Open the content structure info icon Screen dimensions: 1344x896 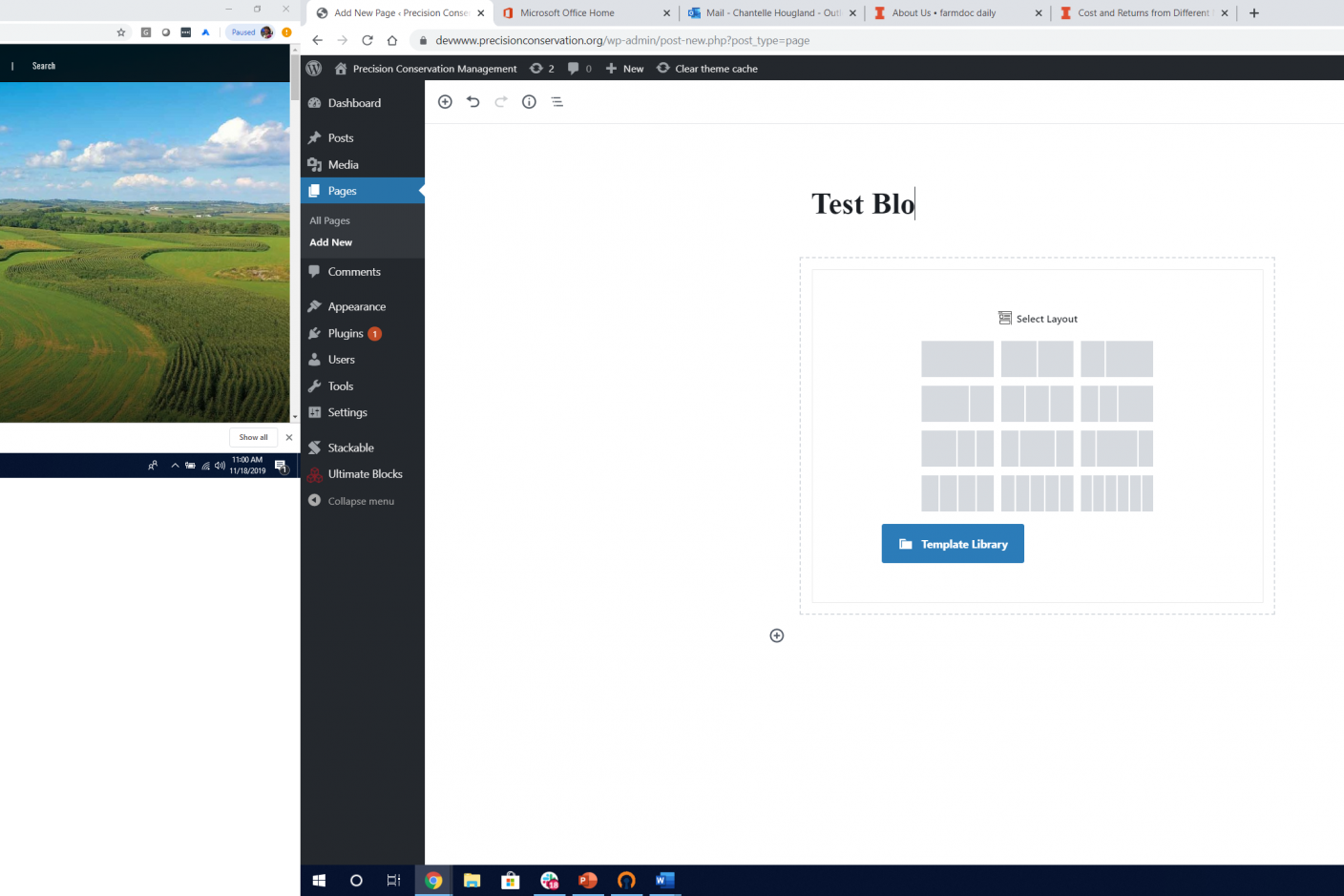click(529, 102)
